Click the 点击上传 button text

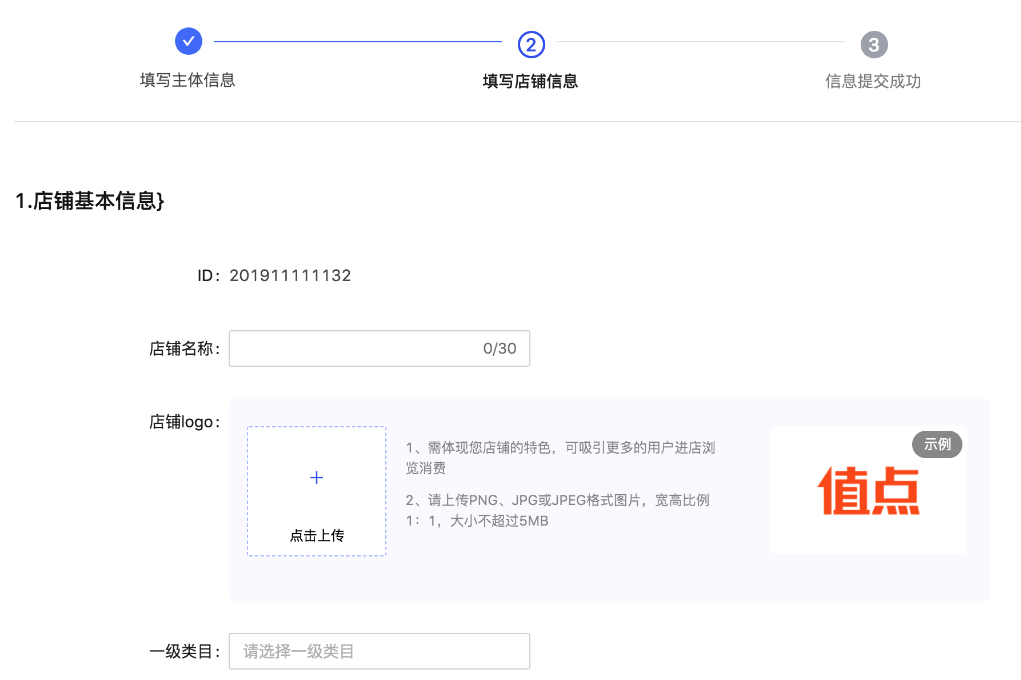coord(316,536)
